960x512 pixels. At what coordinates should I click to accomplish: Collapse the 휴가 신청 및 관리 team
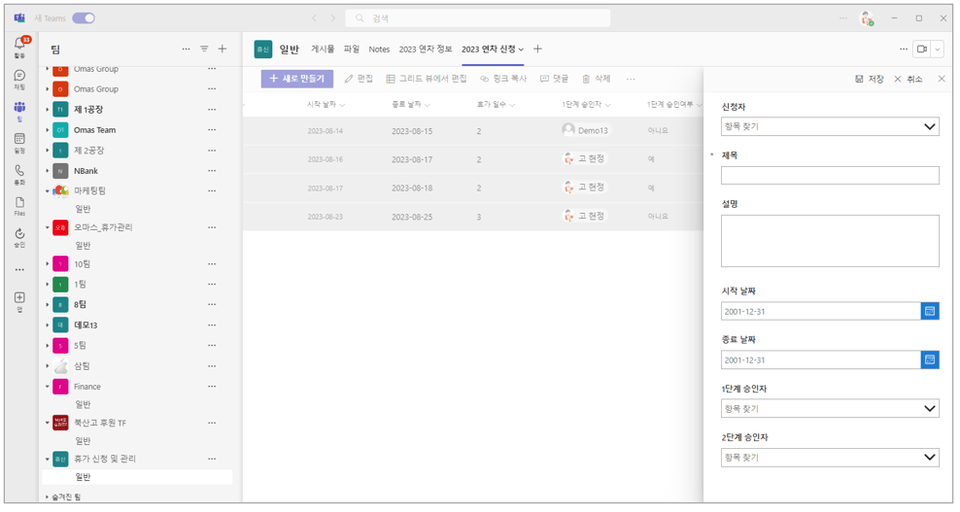47,459
